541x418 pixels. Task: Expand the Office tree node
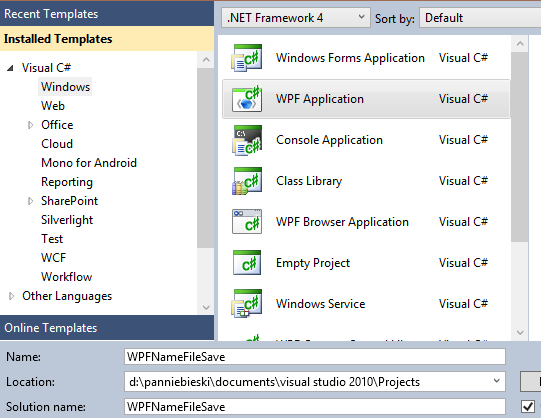30,125
